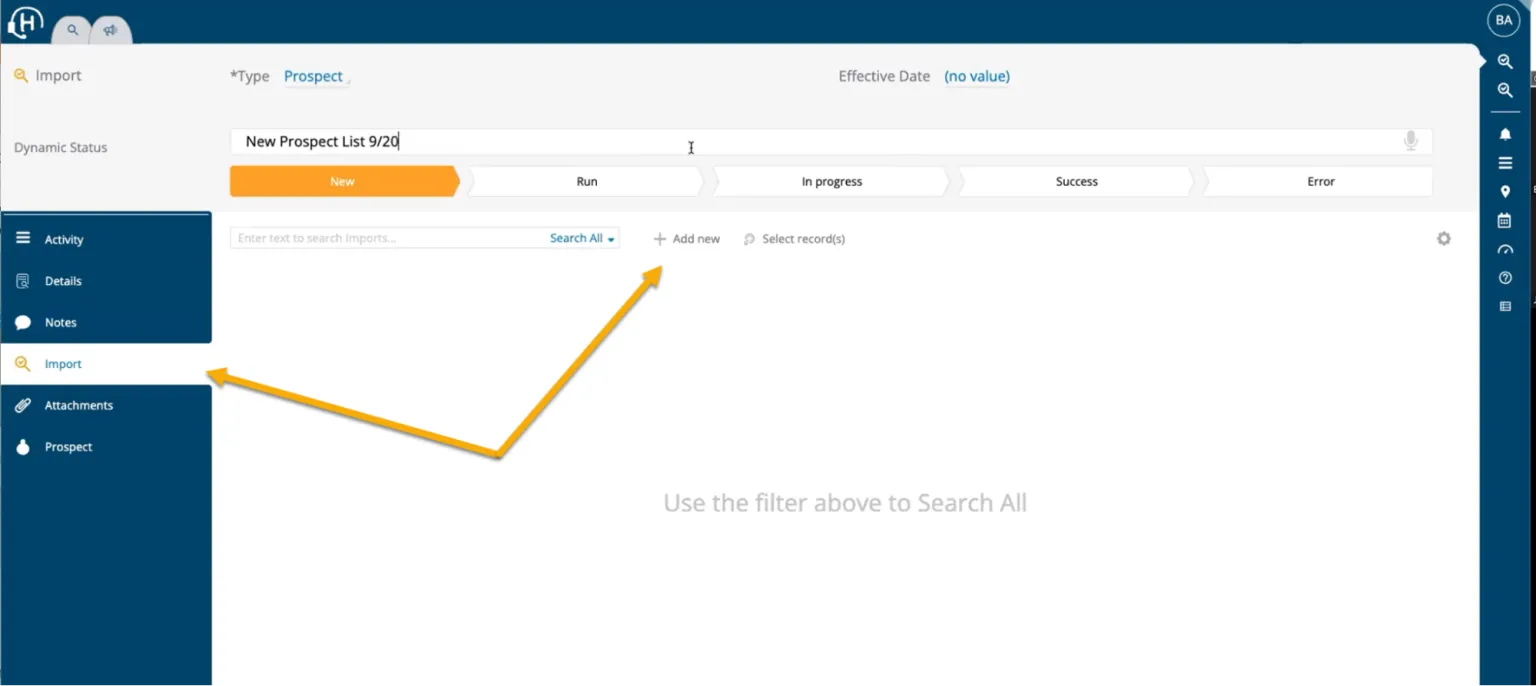This screenshot has height=686, width=1536.
Task: Set dynamic status to Success
Action: 1076,182
